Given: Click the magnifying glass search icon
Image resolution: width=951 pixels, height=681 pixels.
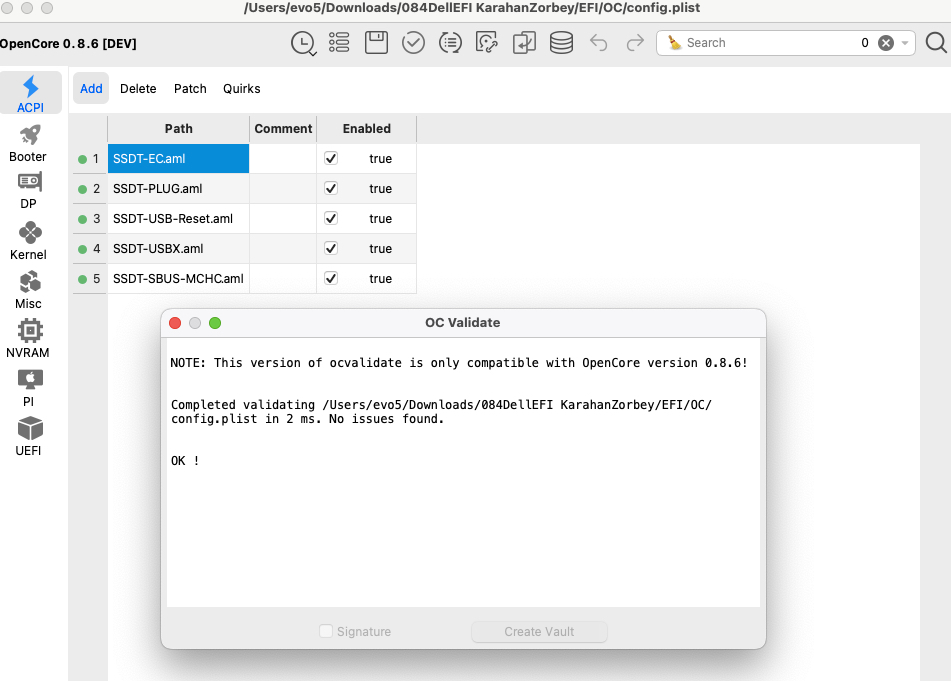Looking at the screenshot, I should pyautogui.click(x=936, y=43).
